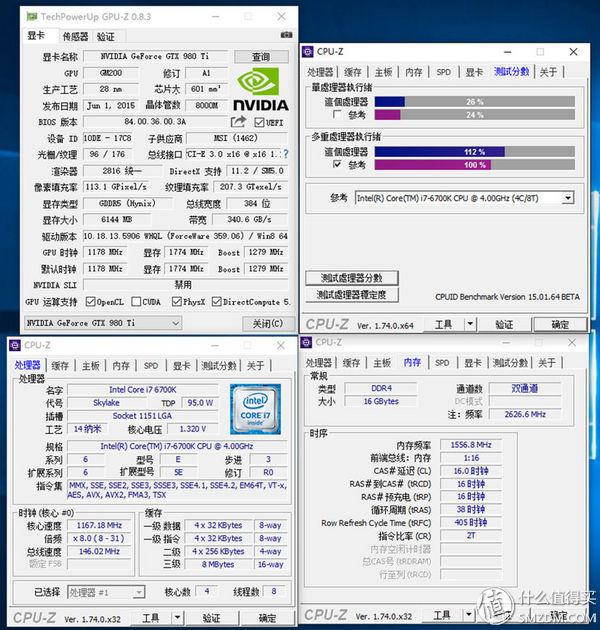Enable the CUDA checkbox
This screenshot has width=600, height=630.
(136, 302)
